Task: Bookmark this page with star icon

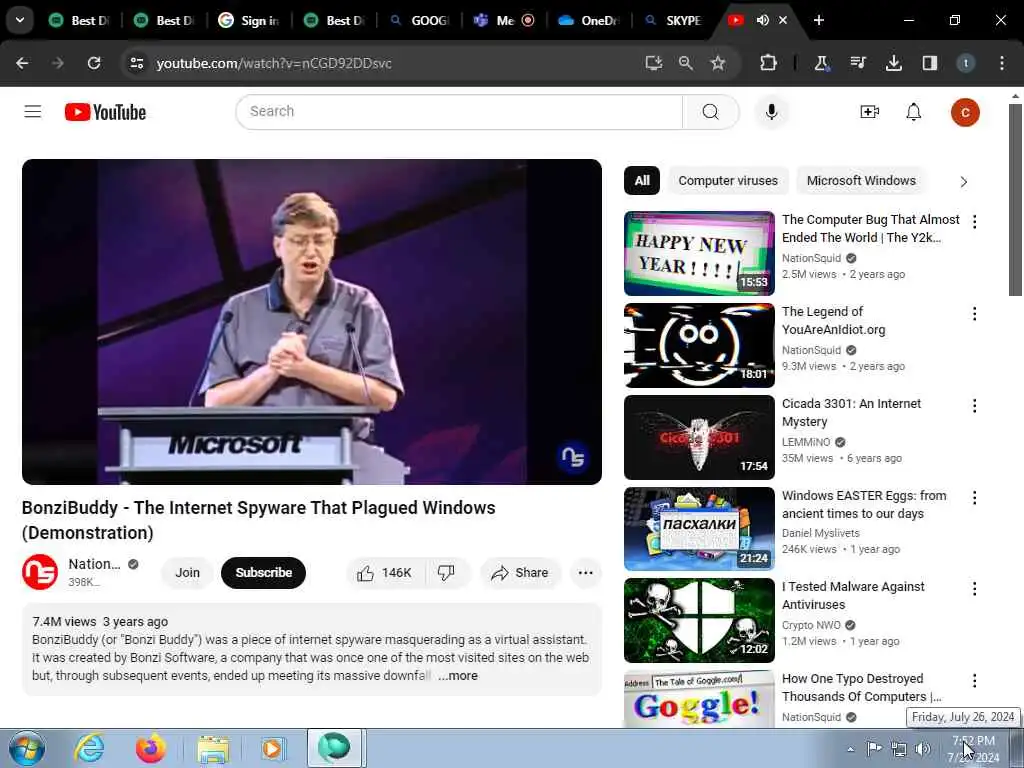Action: [718, 63]
